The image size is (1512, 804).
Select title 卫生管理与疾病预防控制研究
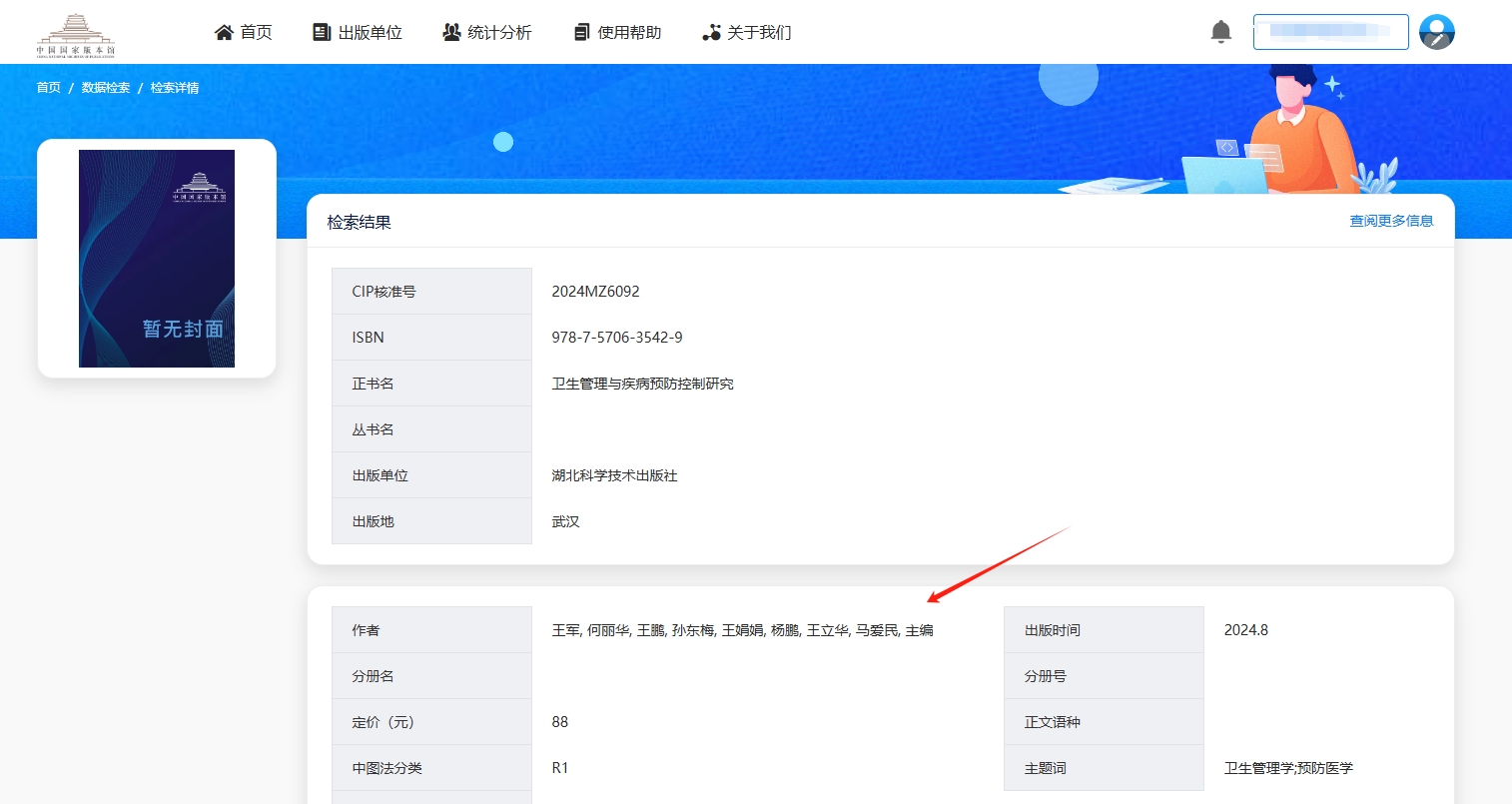pos(643,384)
